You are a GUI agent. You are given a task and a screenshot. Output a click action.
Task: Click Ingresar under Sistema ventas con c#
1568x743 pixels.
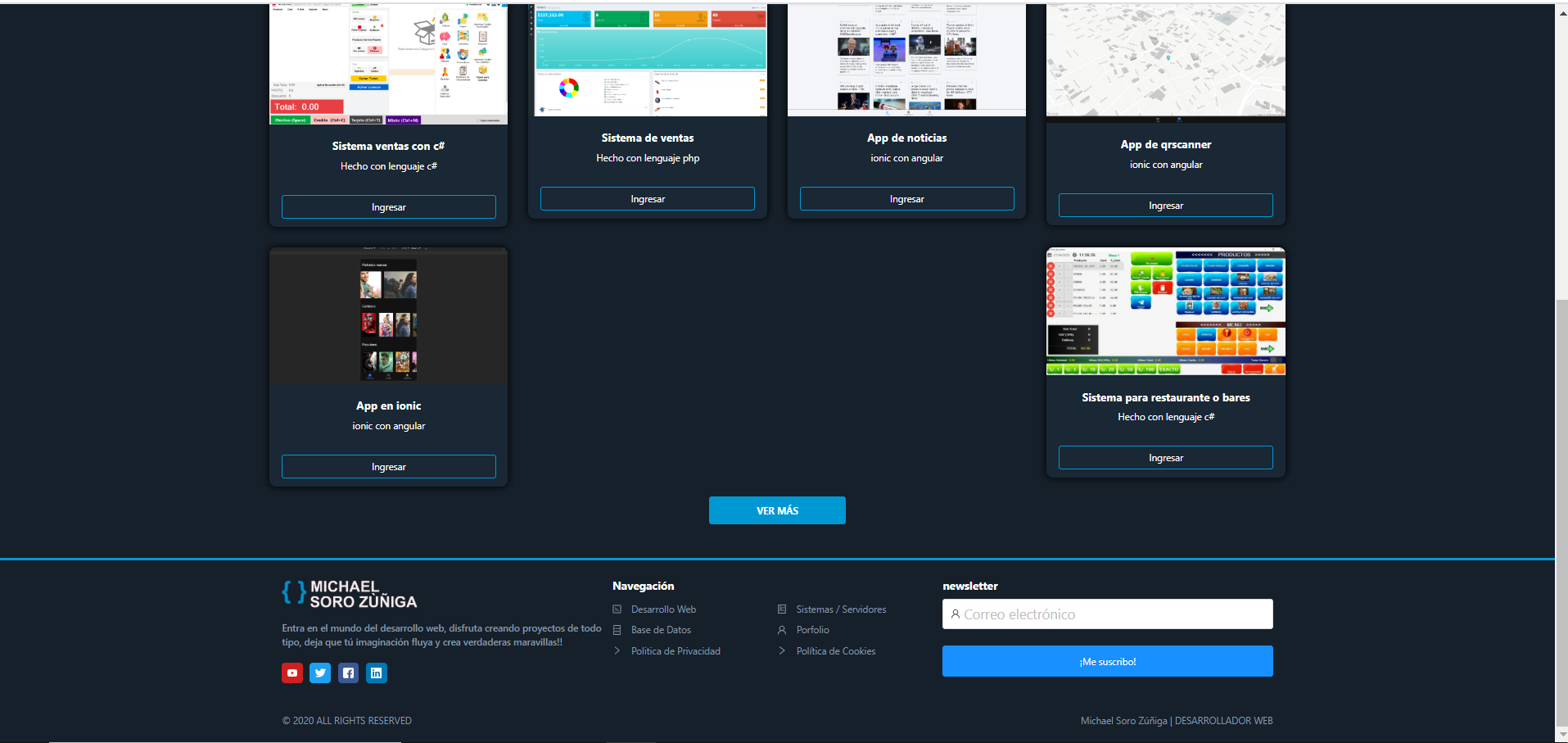click(x=389, y=207)
